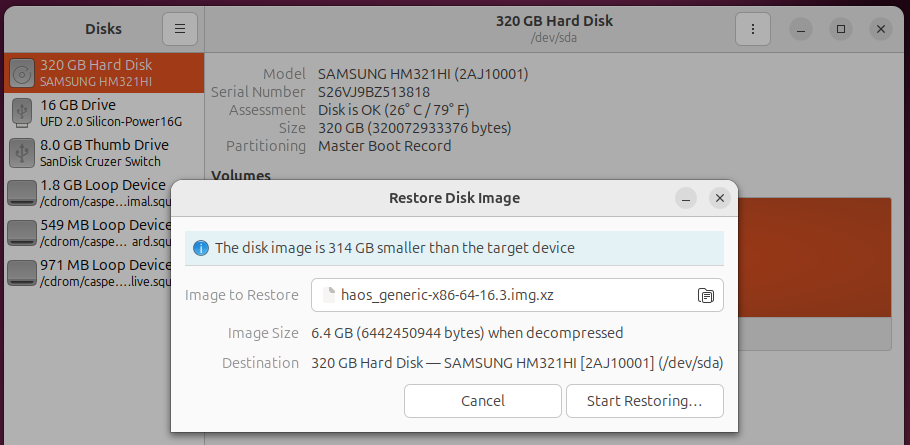The image size is (910, 445).
Task: Click the 16 GB Drive USB icon
Action: [22, 112]
